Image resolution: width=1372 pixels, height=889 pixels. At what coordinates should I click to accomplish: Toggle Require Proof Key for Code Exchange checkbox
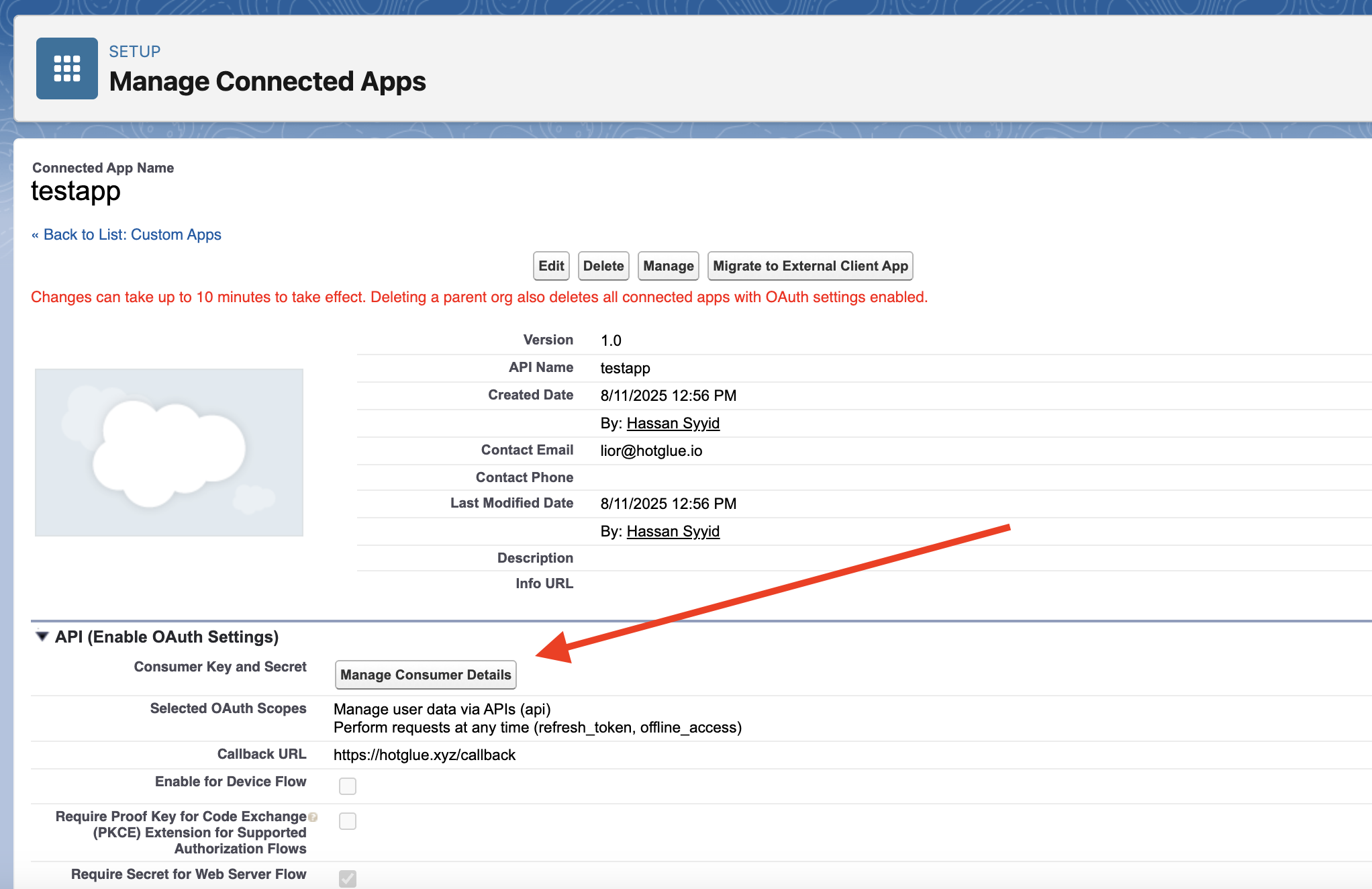348,821
